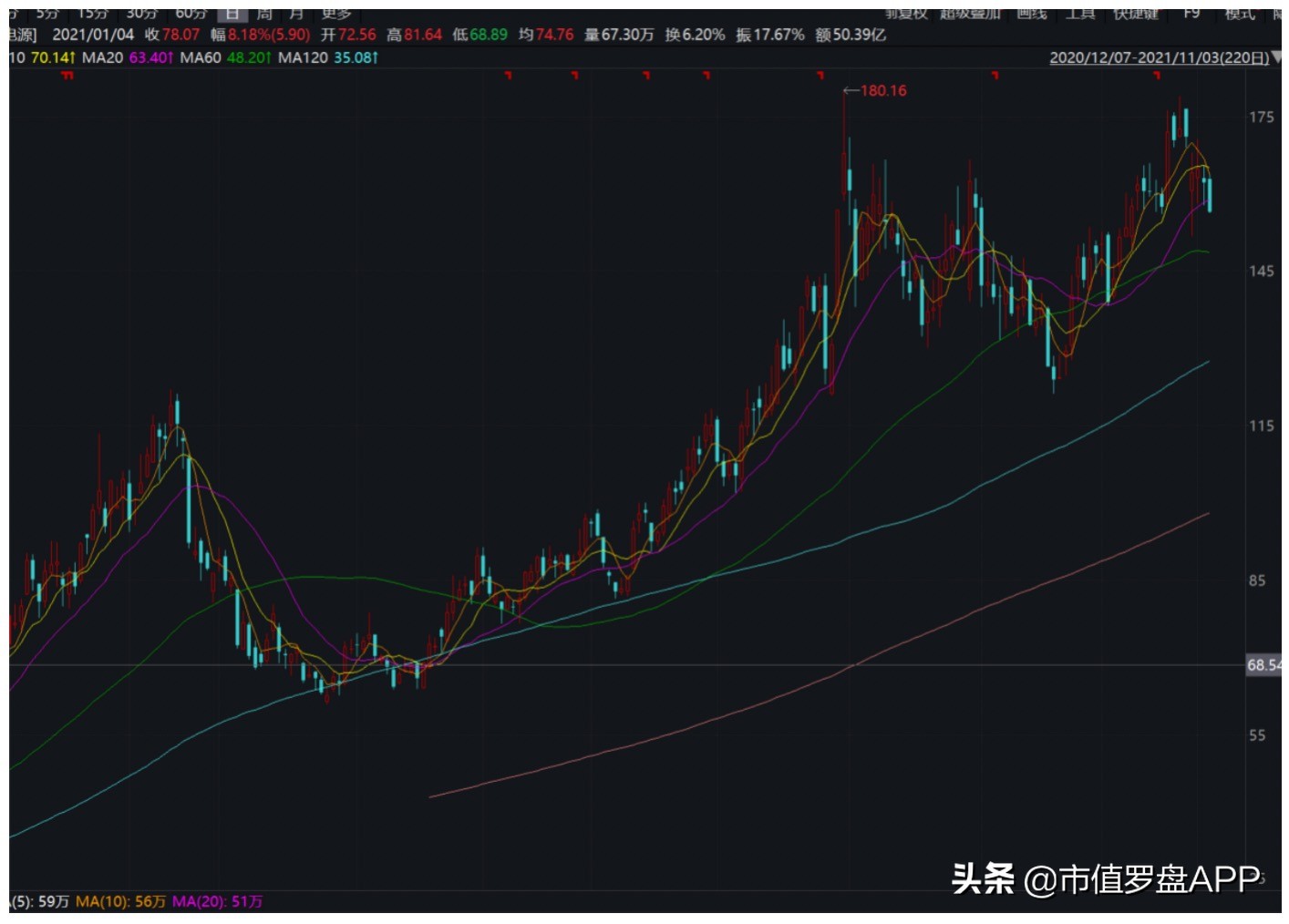Click the 换6.20% turnover value
The width and height of the screenshot is (1289, 924).
(x=695, y=35)
